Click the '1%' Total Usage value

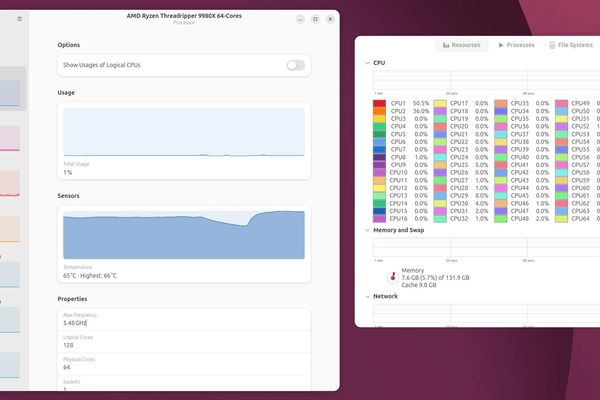tap(68, 173)
